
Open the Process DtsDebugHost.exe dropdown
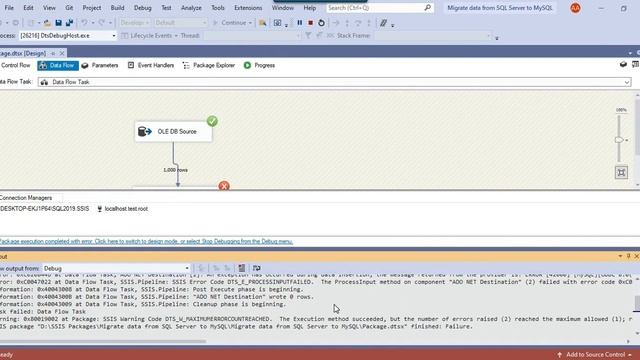coord(68,36)
